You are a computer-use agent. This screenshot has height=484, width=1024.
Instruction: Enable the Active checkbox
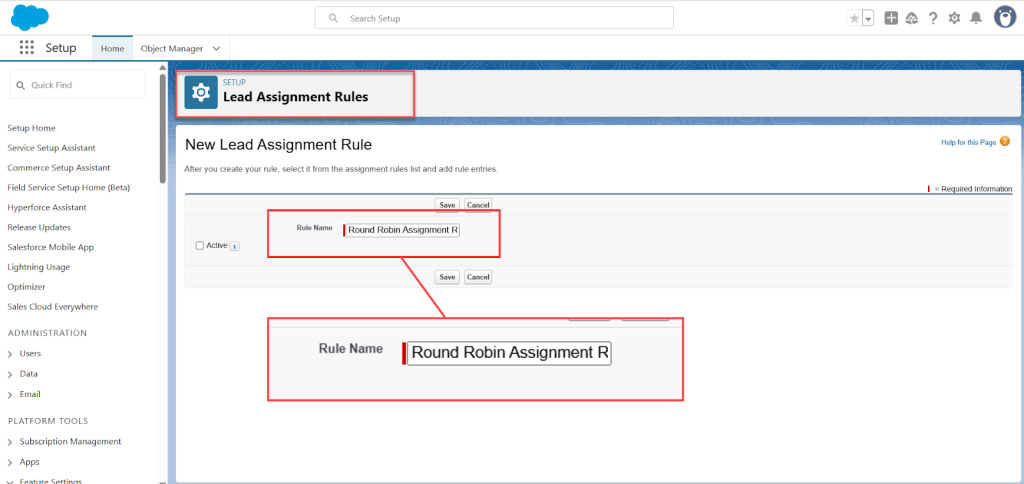pos(200,245)
